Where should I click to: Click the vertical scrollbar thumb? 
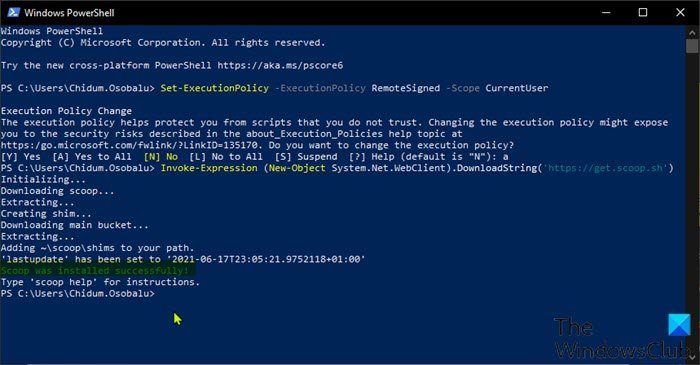tap(692, 46)
